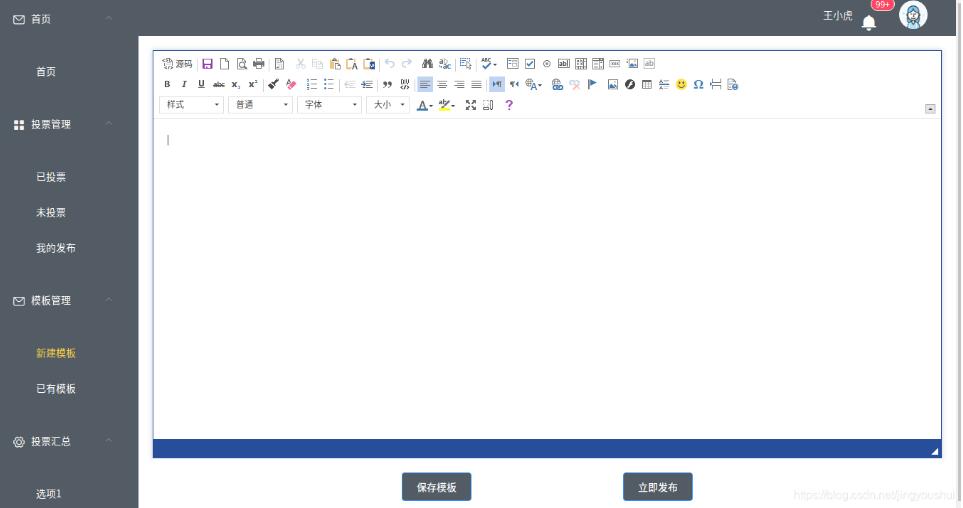Insert a form element icon
Image resolution: width=963 pixels, height=508 pixels.
click(513, 64)
